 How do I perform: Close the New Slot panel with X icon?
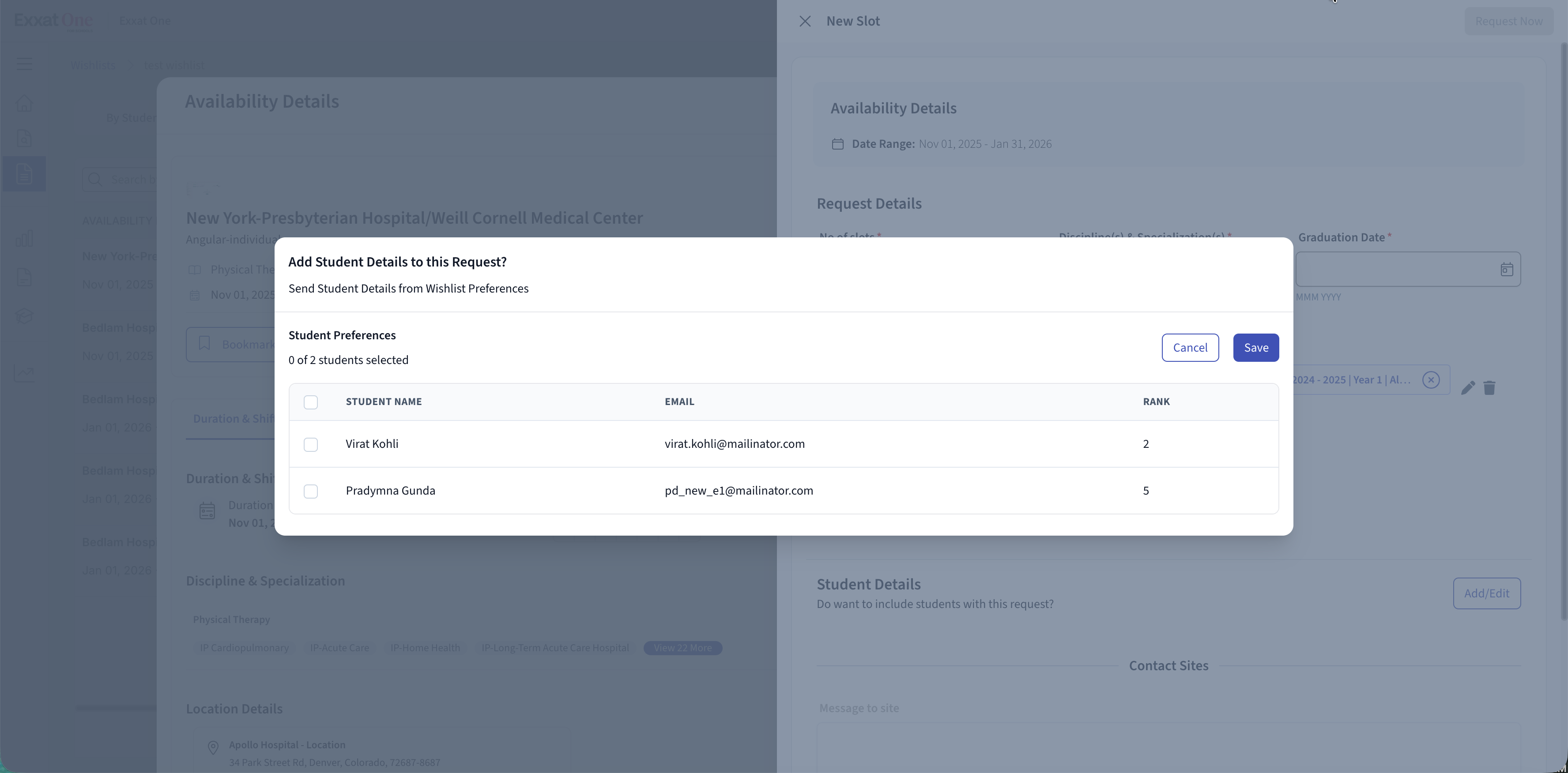(805, 21)
